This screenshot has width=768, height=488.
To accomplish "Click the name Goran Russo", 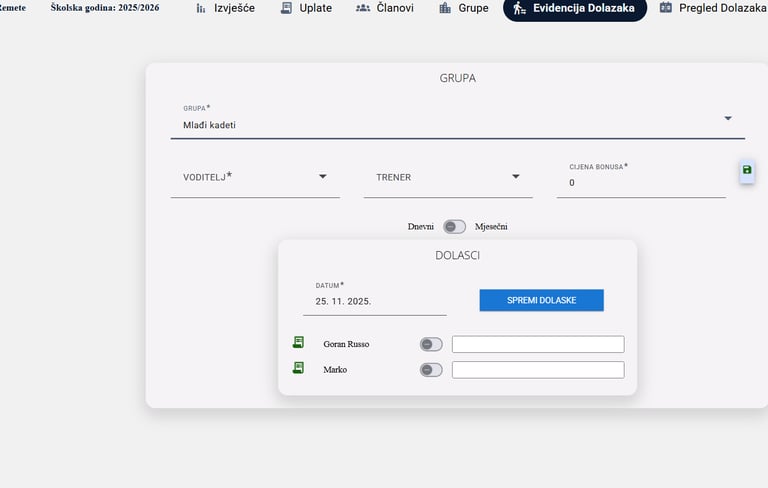I will pyautogui.click(x=346, y=344).
